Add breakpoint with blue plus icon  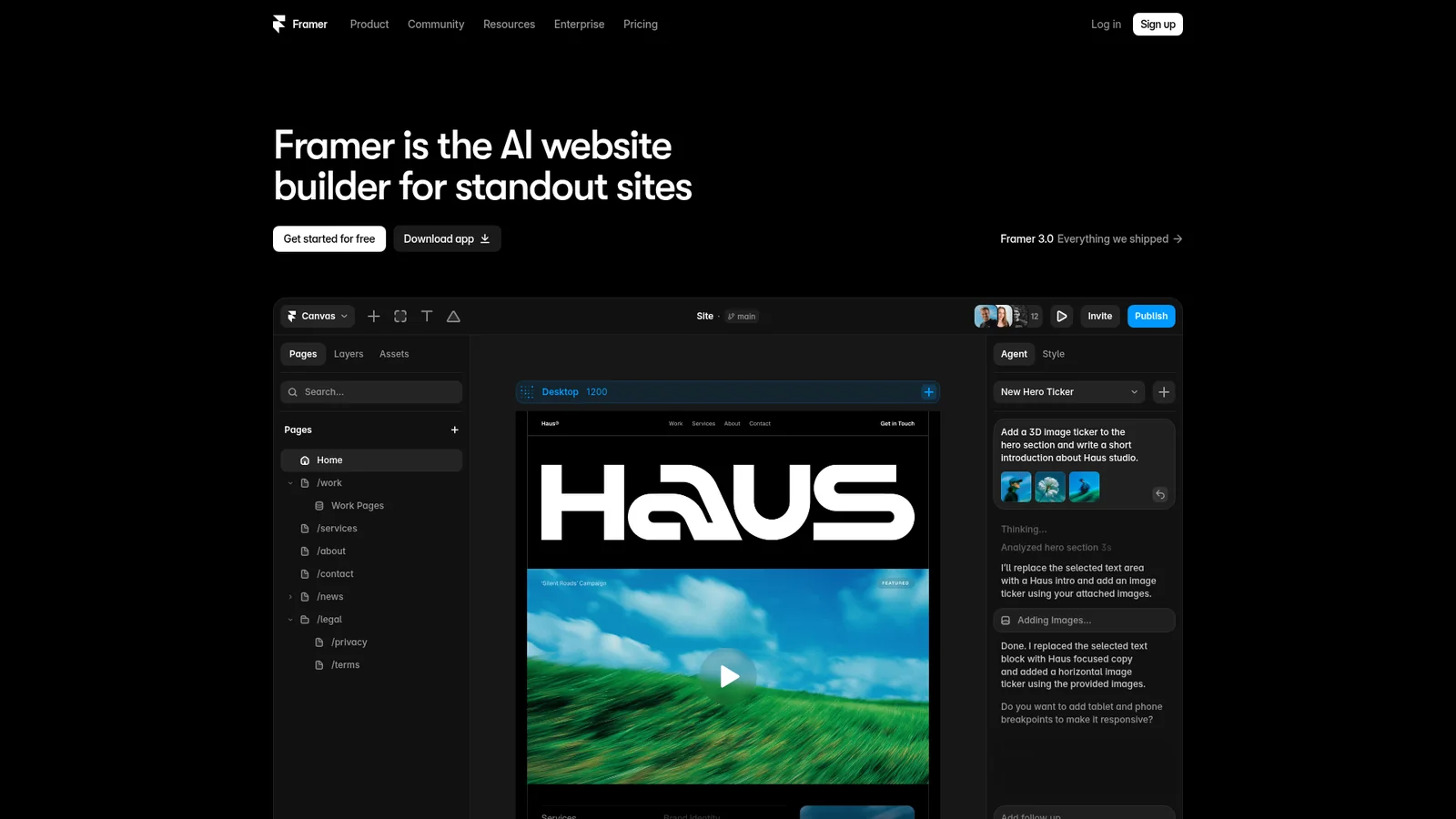[x=928, y=392]
